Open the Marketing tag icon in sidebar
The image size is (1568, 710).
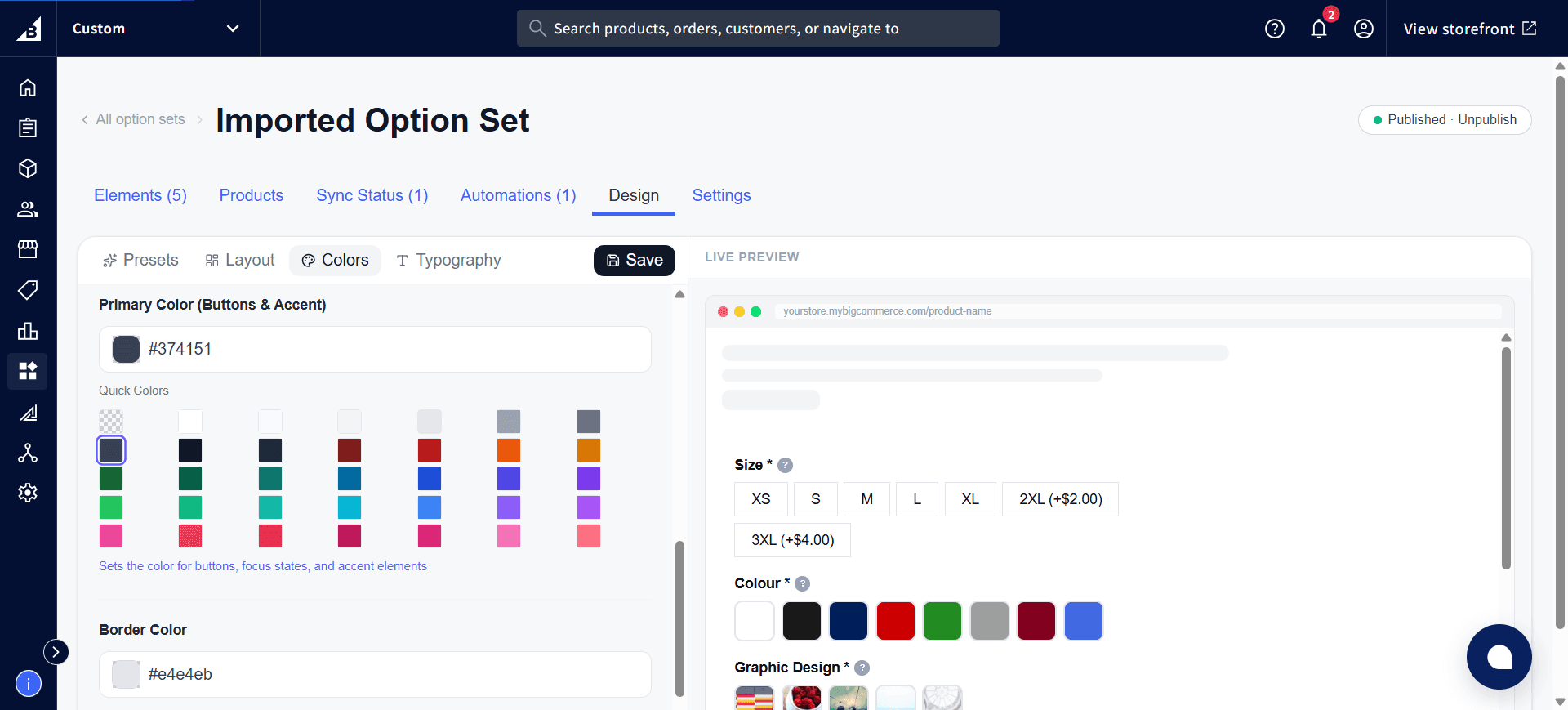[28, 290]
